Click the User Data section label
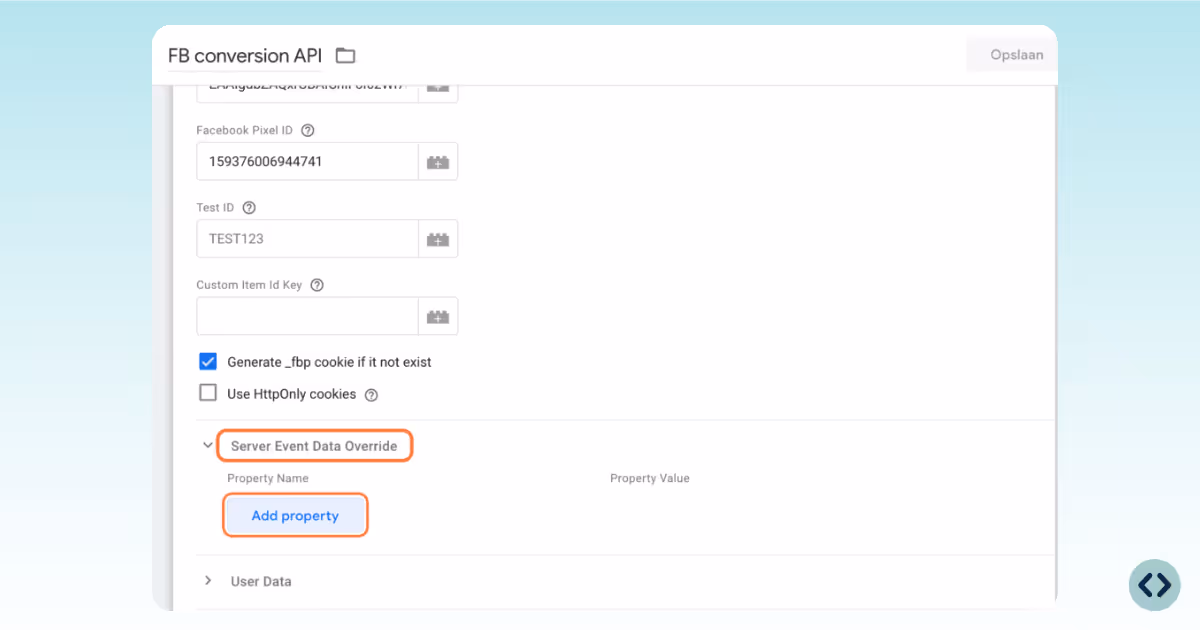Viewport: 1200px width, 630px height. 261,581
